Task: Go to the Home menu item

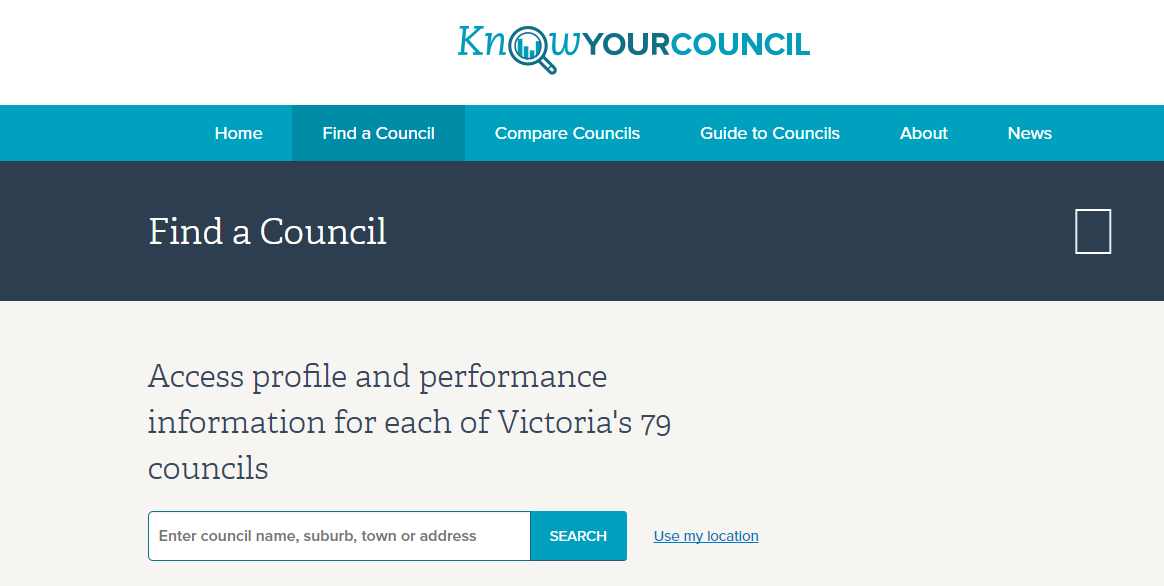Action: tap(238, 133)
